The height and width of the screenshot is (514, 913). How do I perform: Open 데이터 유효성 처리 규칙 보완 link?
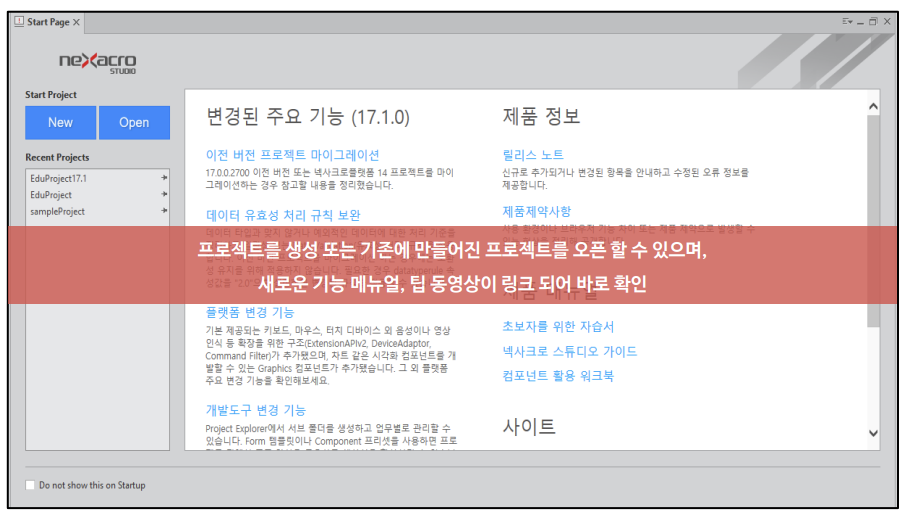pos(283,215)
